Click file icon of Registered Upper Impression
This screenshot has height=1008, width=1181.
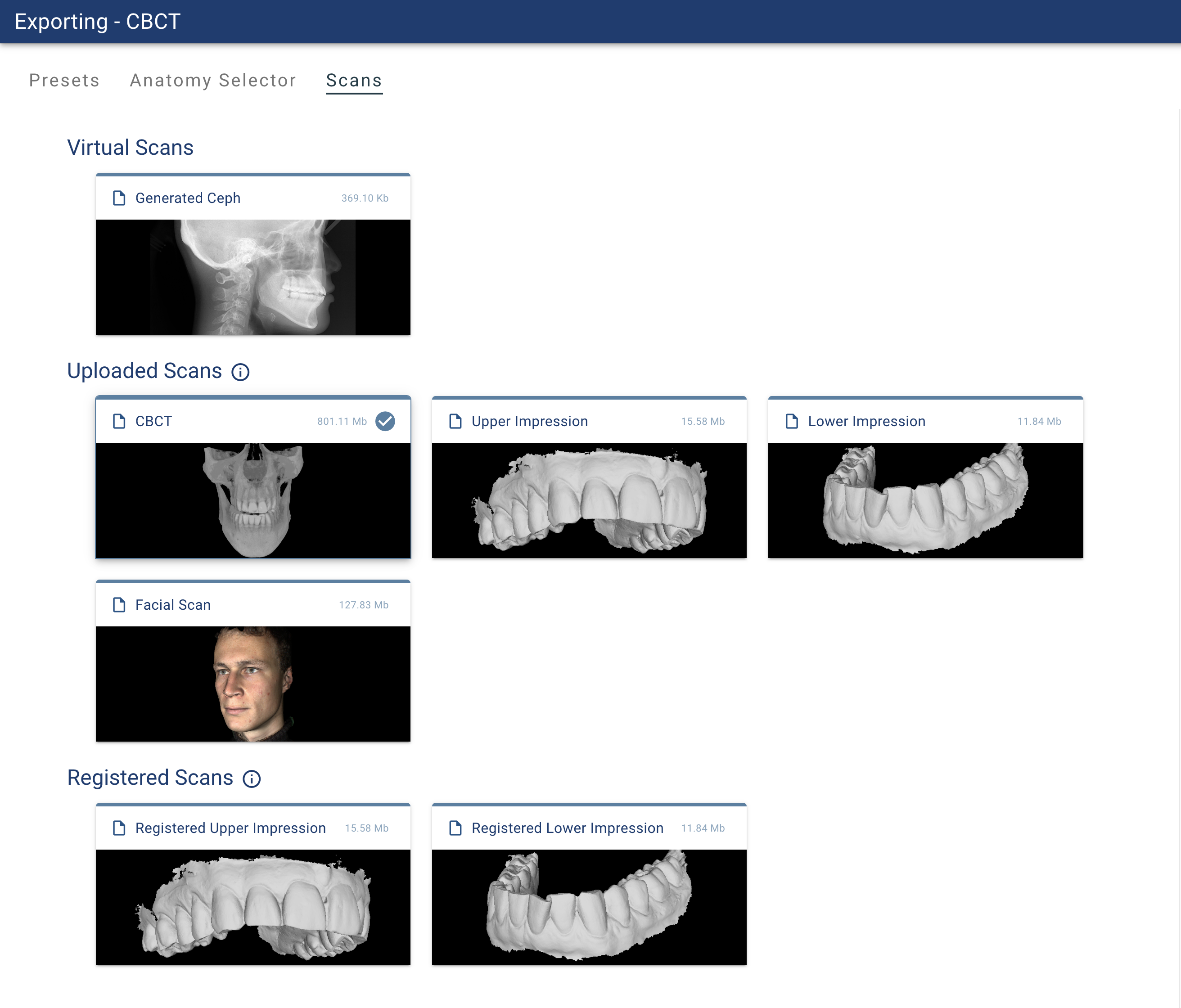pyautogui.click(x=119, y=828)
